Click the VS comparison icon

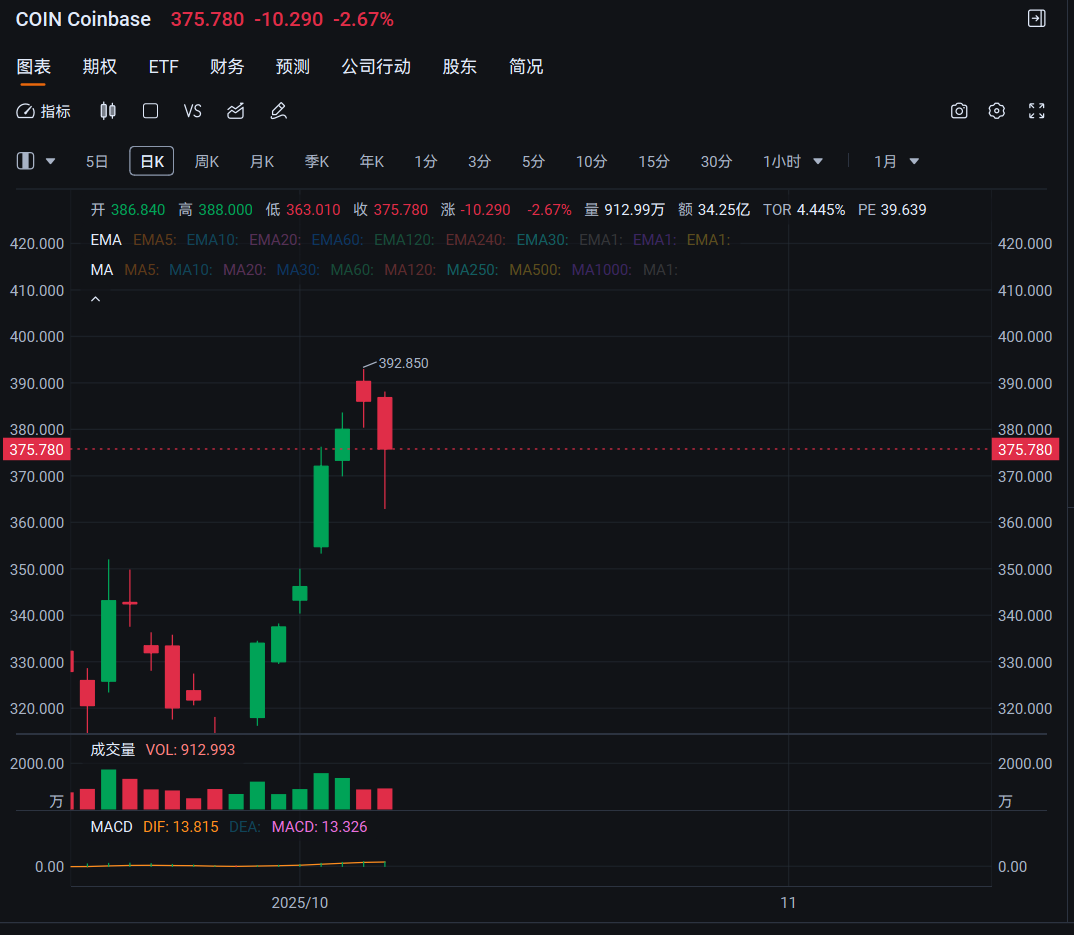coord(193,111)
